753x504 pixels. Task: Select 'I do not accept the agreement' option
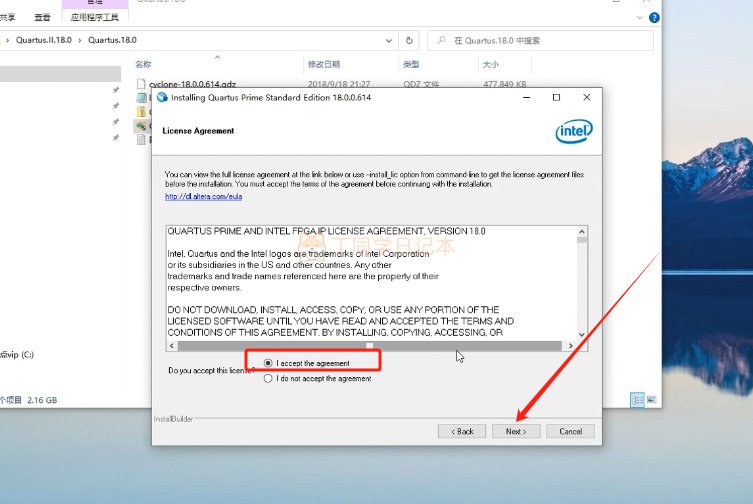tap(268, 379)
